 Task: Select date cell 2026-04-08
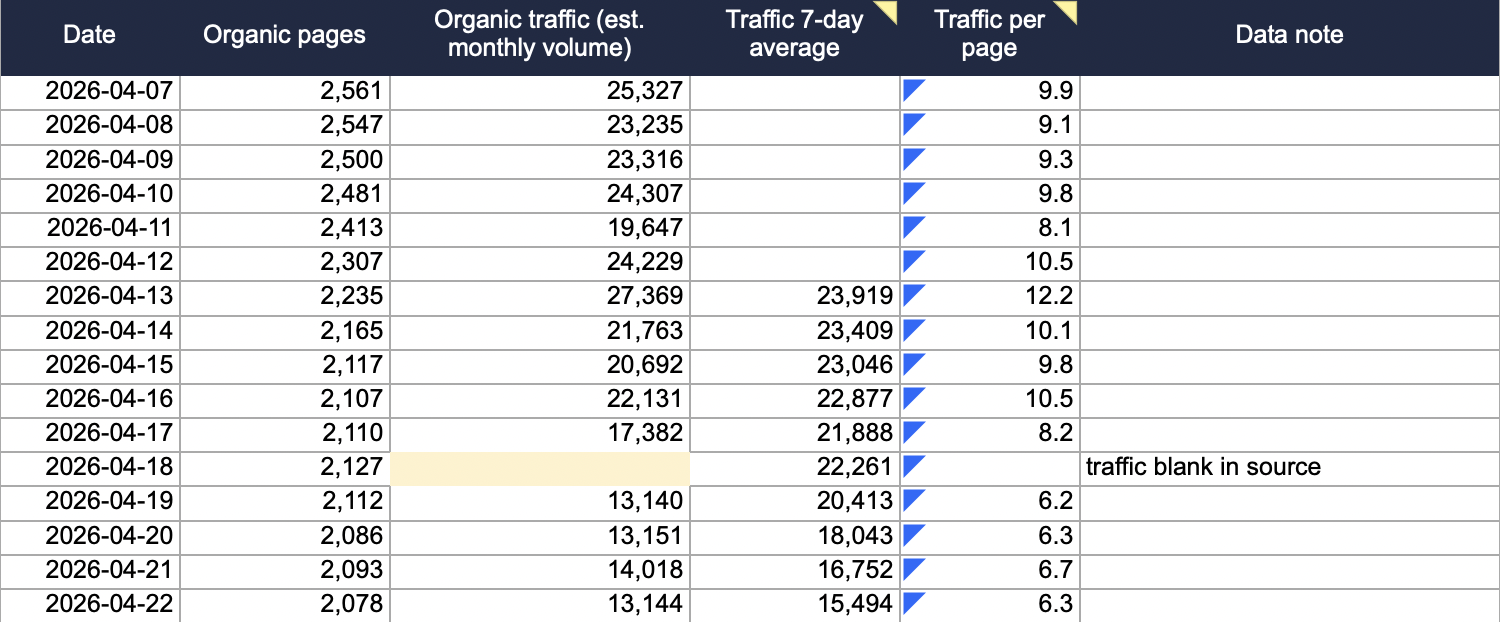(x=89, y=126)
